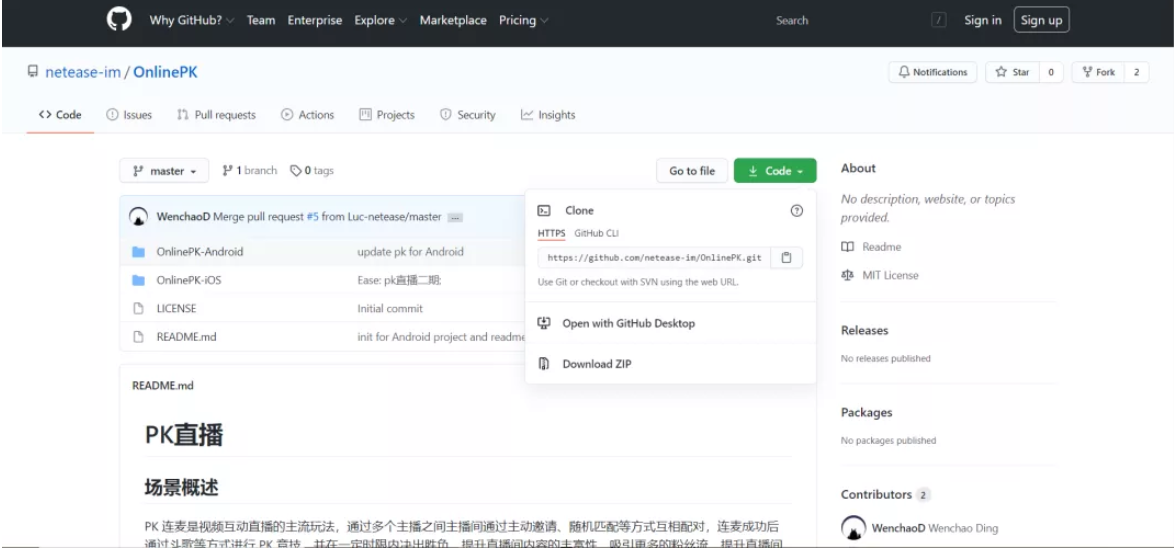Open the Readme link in About
Viewport: 1174px width, 551px height.
pos(882,247)
